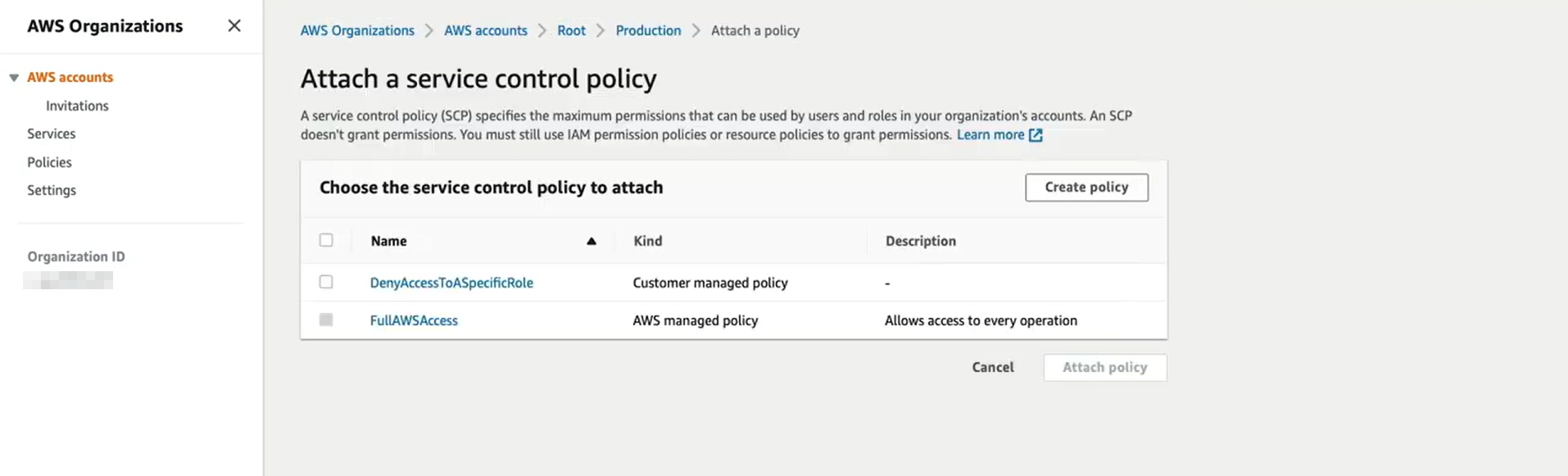The width and height of the screenshot is (1568, 476).
Task: Select the AWS managed policy cell
Action: tap(696, 320)
